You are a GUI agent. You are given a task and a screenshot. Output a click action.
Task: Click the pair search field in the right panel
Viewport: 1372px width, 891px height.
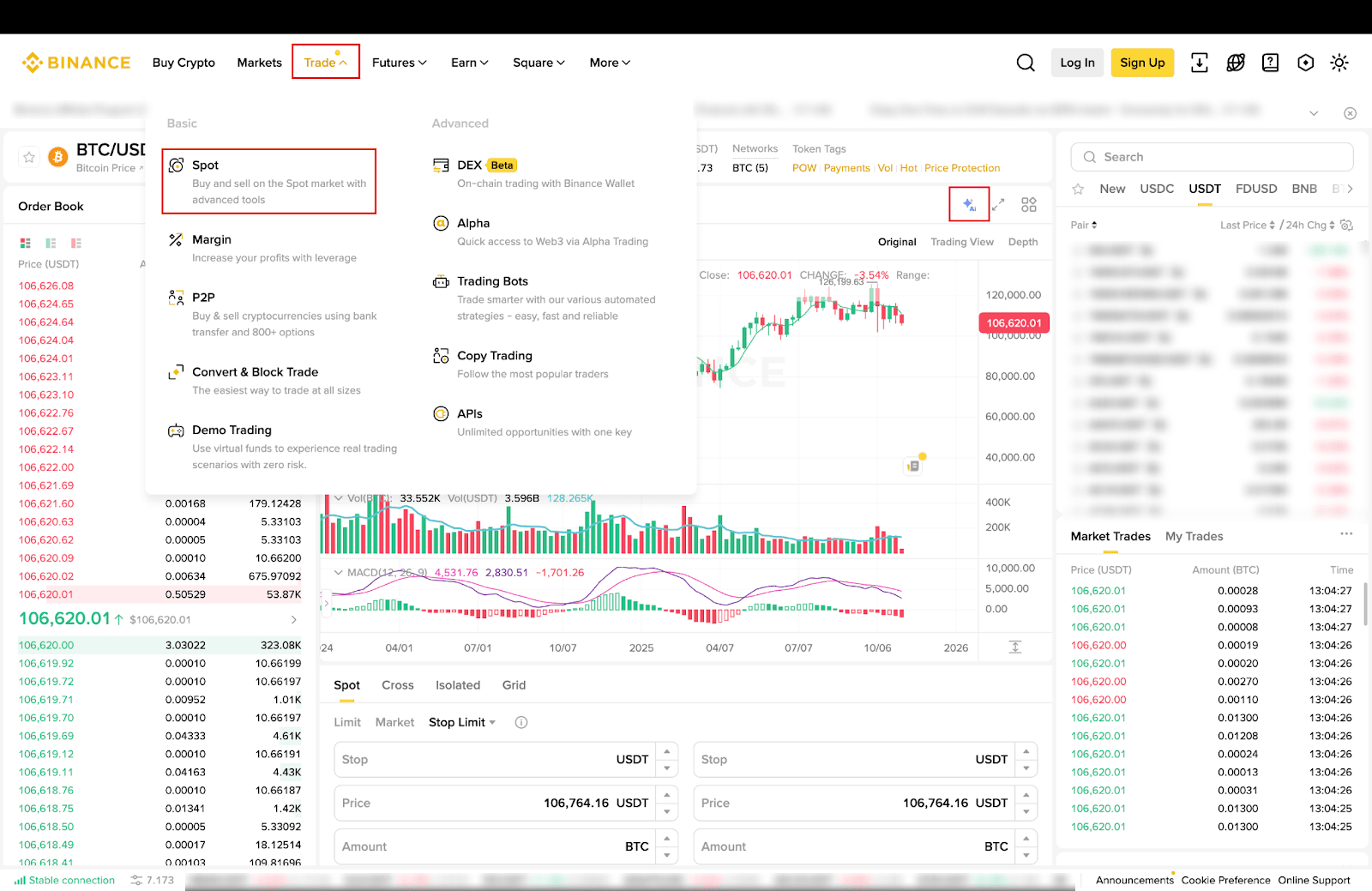tap(1211, 157)
